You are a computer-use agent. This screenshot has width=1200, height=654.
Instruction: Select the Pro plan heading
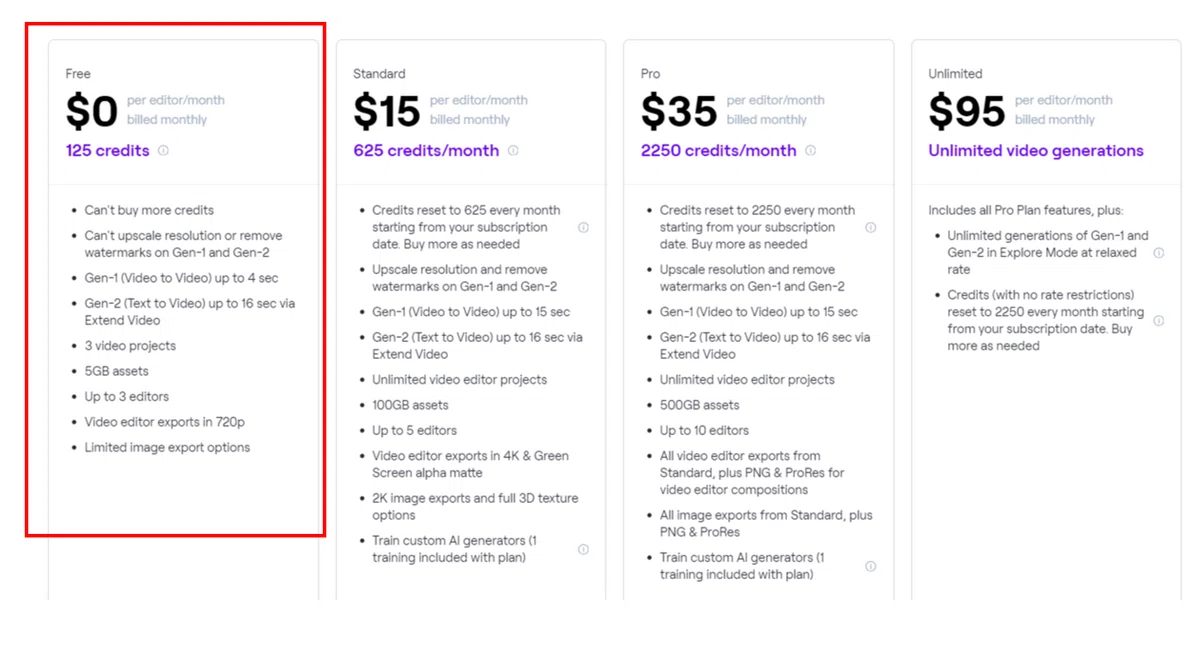tap(650, 74)
